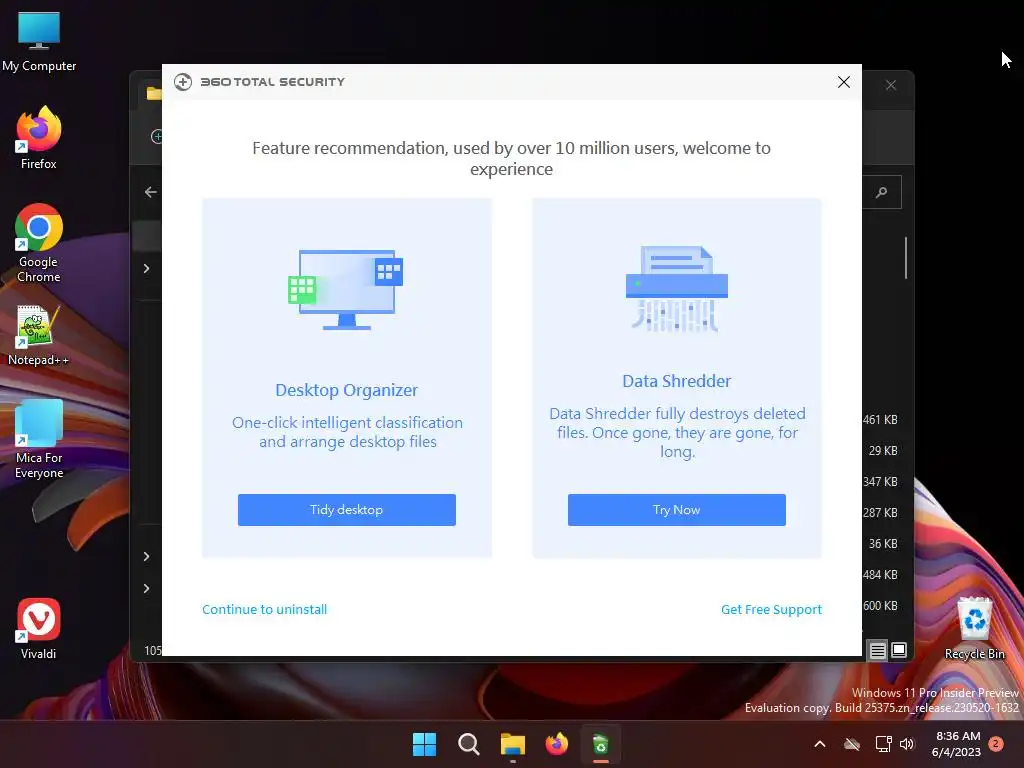Image resolution: width=1024 pixels, height=768 pixels.
Task: Click the cloud sync tray icon
Action: [852, 744]
